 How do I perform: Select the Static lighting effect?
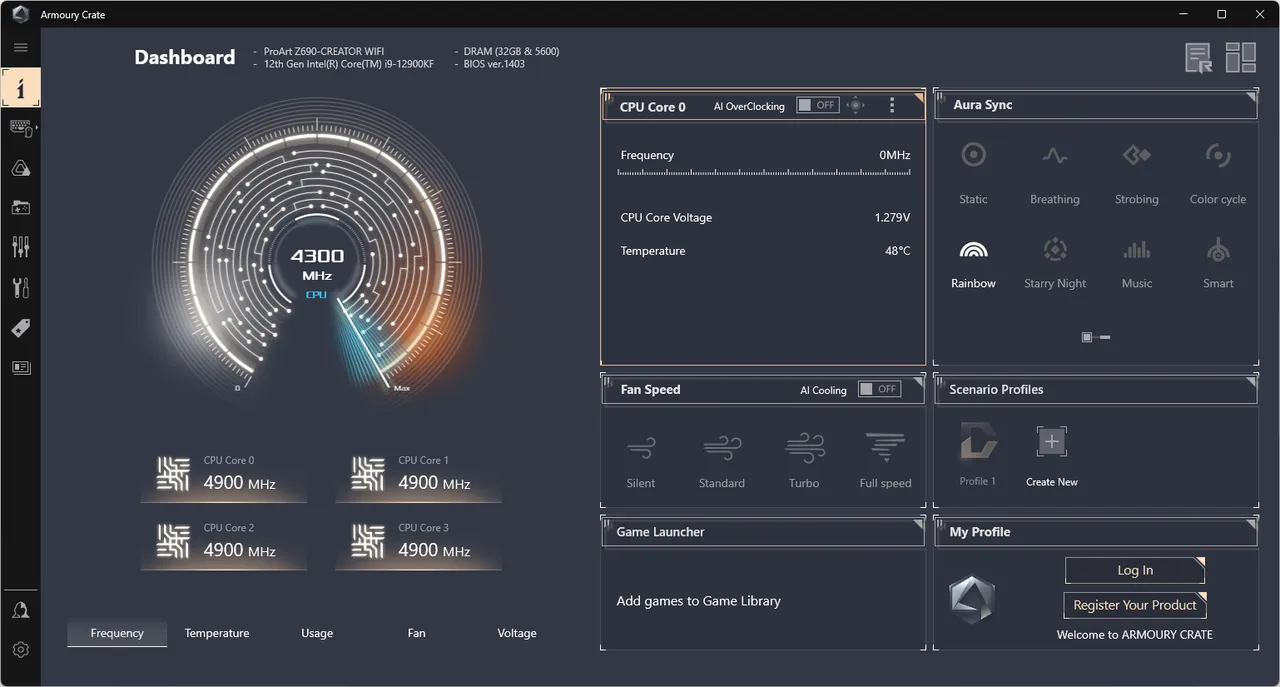(973, 172)
